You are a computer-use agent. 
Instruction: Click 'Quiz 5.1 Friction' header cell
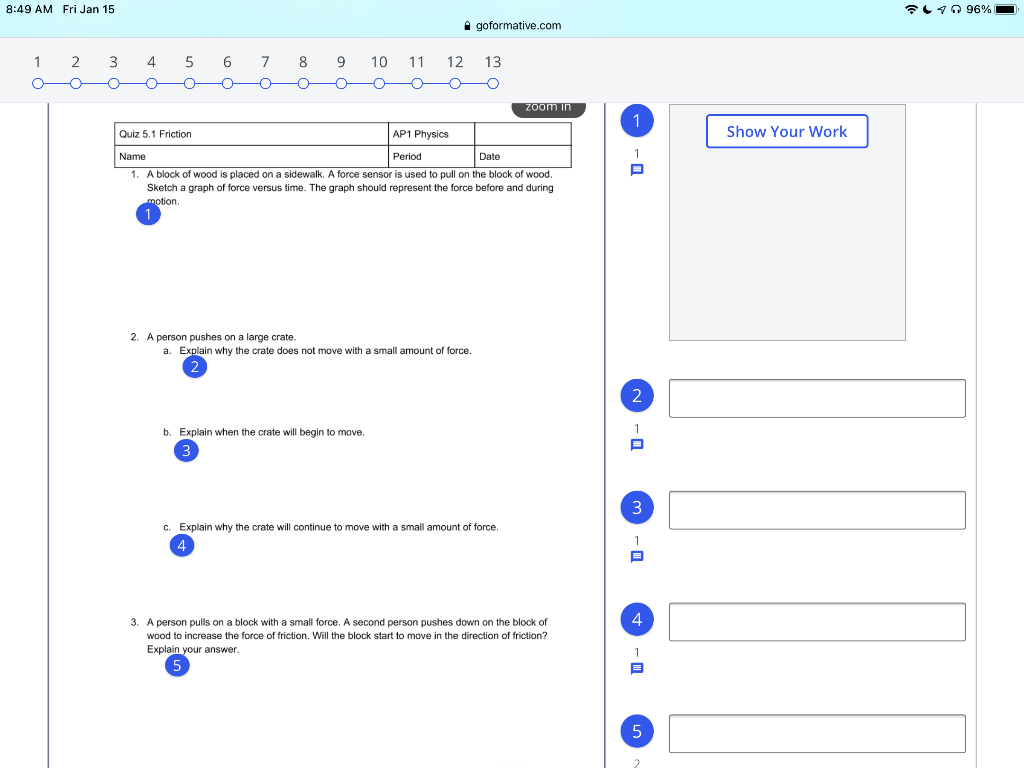[x=251, y=134]
